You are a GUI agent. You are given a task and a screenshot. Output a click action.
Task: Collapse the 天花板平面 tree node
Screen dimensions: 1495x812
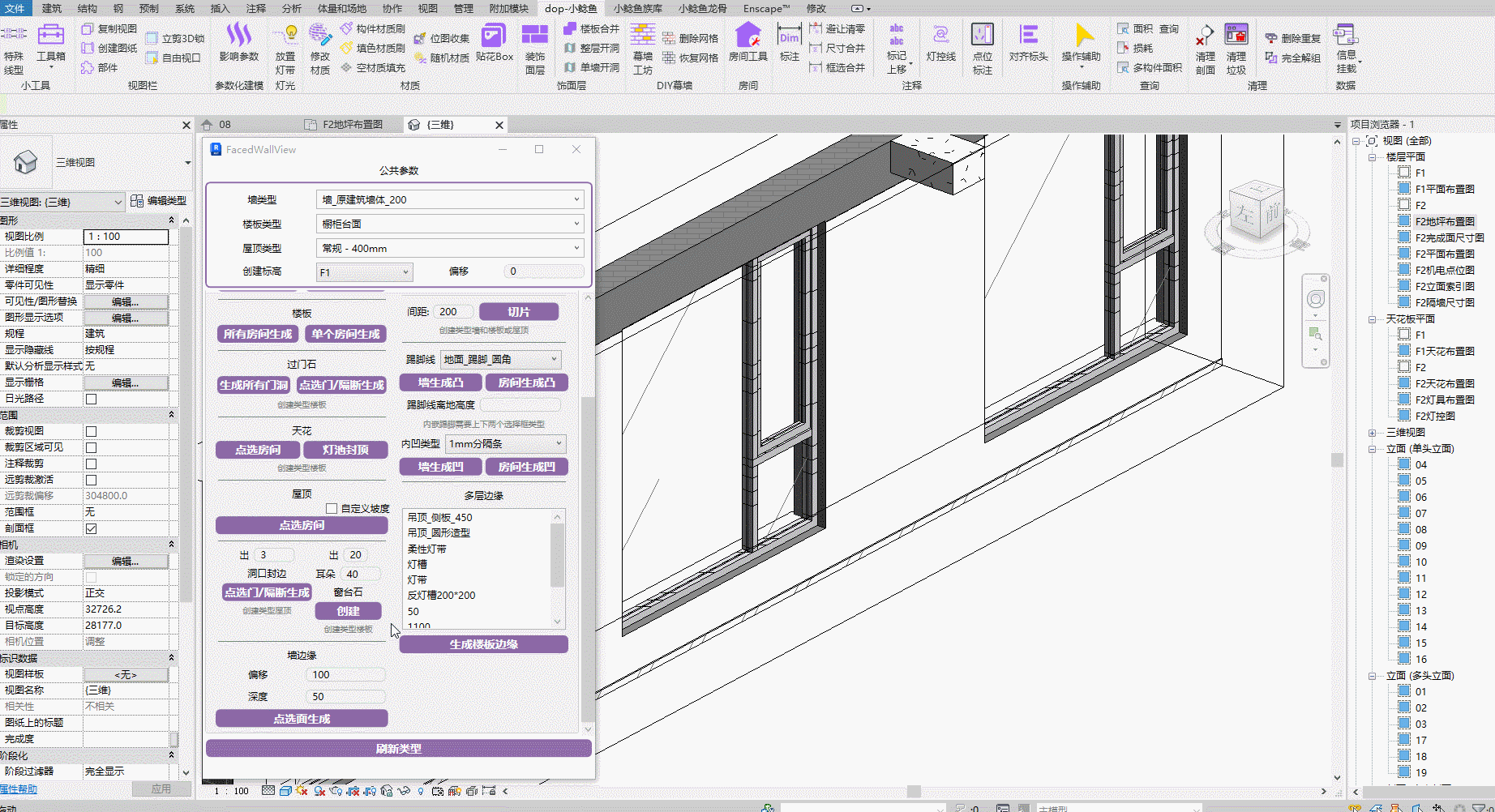pyautogui.click(x=1372, y=319)
